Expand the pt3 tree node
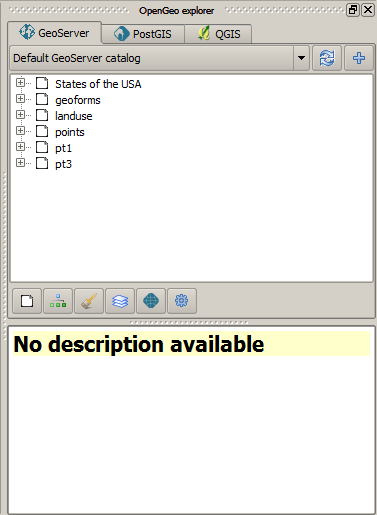Screen dimensions: 377x515 click(20, 163)
